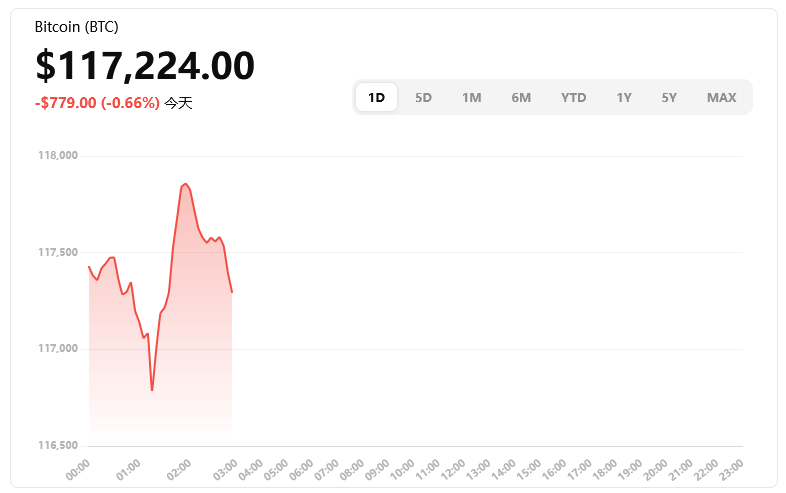Select the 6M time range
The image size is (786, 493).
[521, 97]
